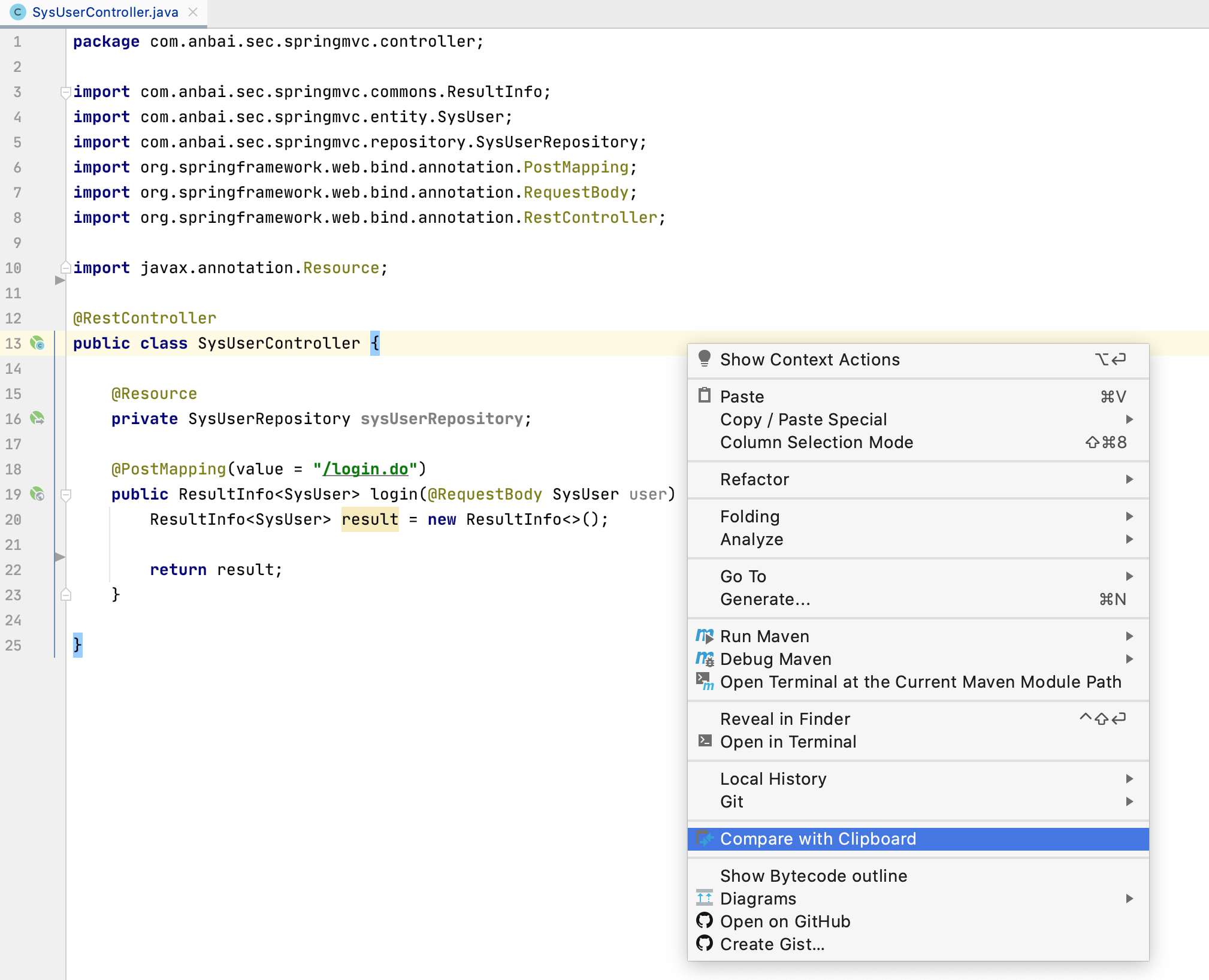Click the Diagrams icon in the menu
This screenshot has height=980, width=1209.
click(x=705, y=898)
